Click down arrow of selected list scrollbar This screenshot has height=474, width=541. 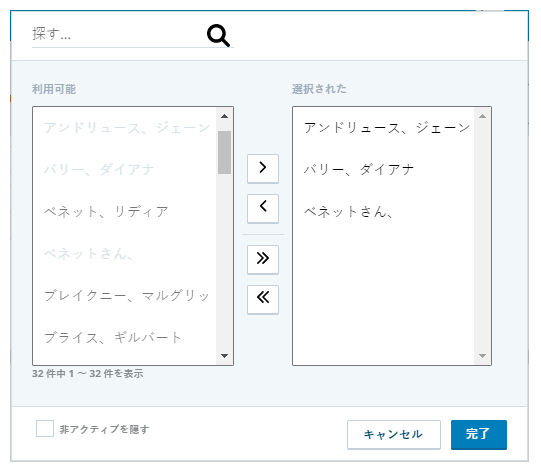pos(482,356)
